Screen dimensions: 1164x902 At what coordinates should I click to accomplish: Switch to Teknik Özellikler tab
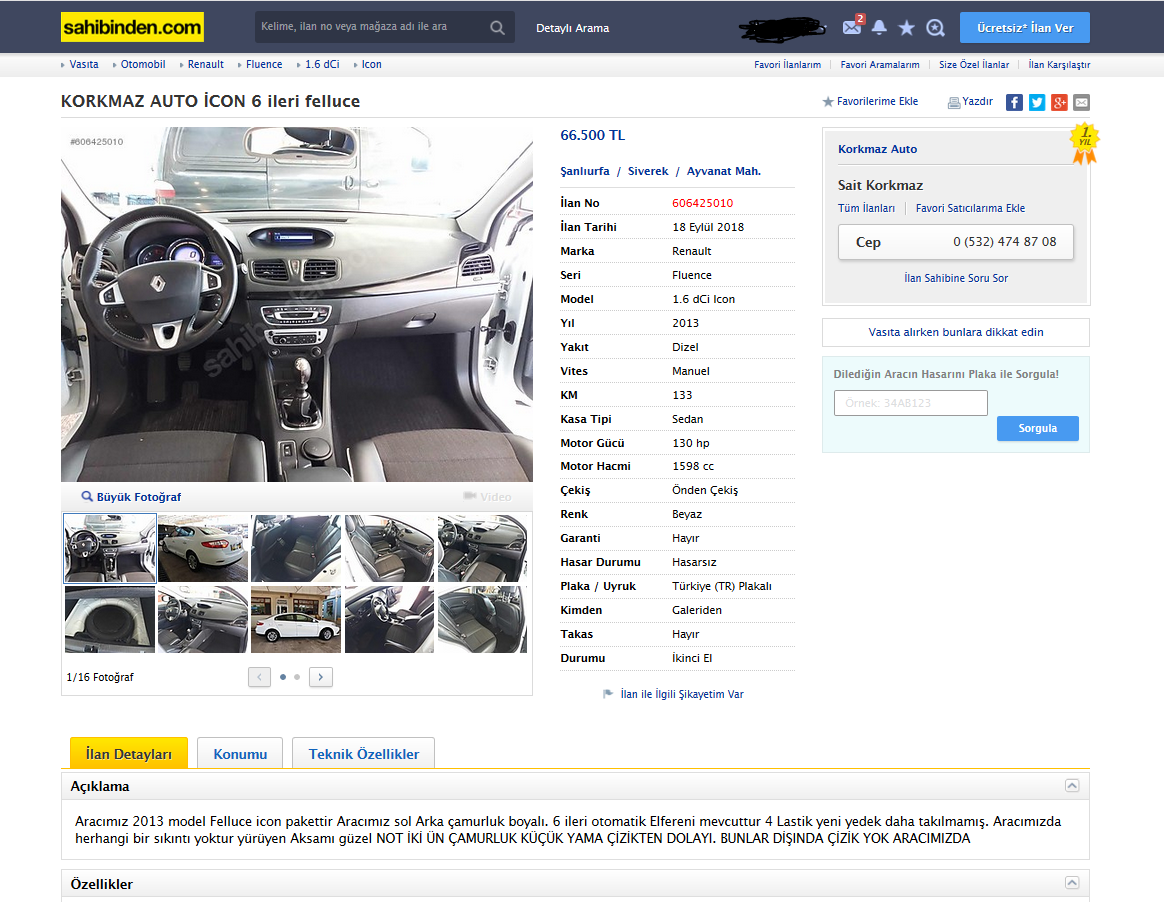tap(364, 754)
